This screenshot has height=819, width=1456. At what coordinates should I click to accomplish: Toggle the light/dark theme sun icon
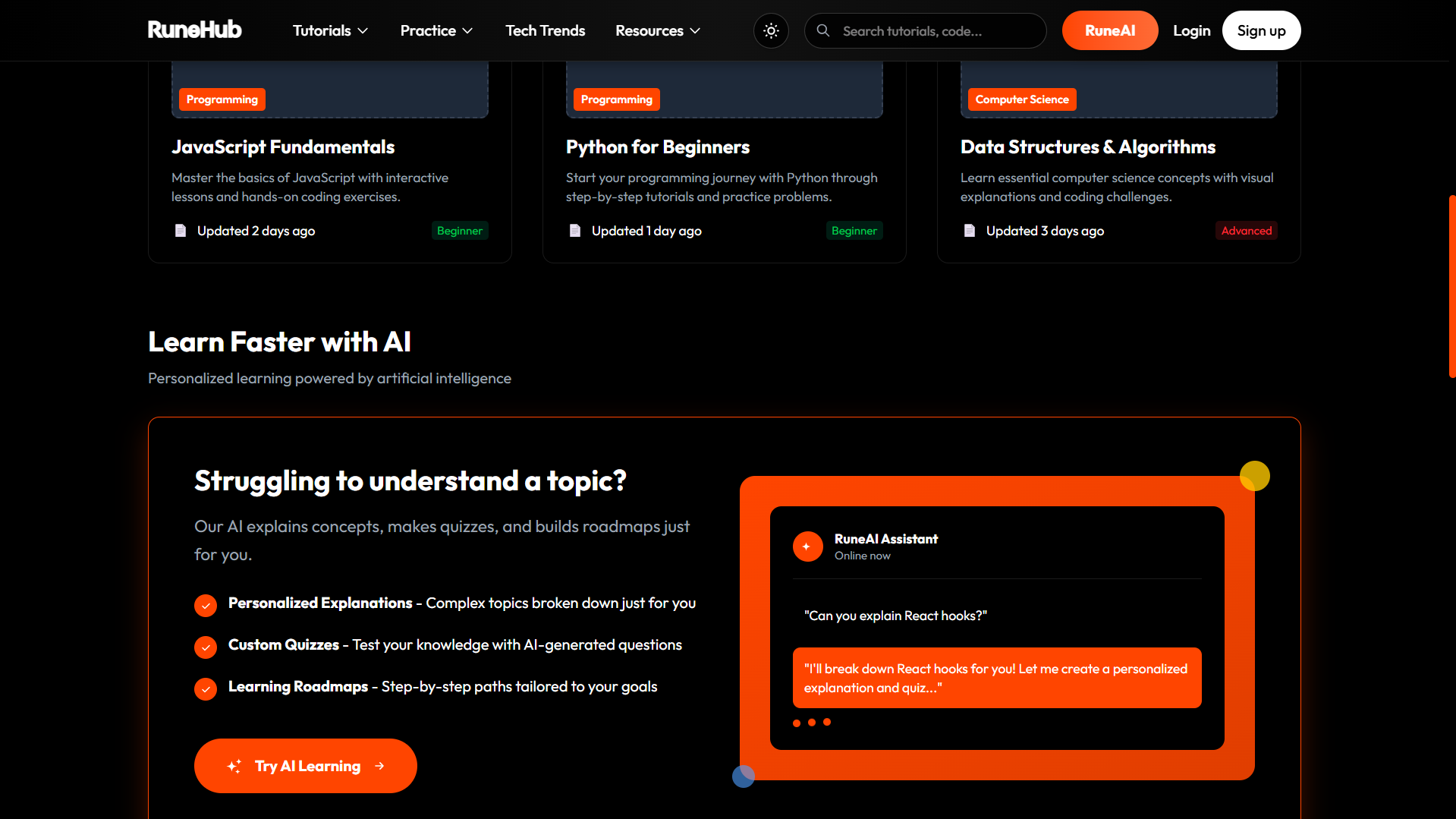pyautogui.click(x=771, y=30)
